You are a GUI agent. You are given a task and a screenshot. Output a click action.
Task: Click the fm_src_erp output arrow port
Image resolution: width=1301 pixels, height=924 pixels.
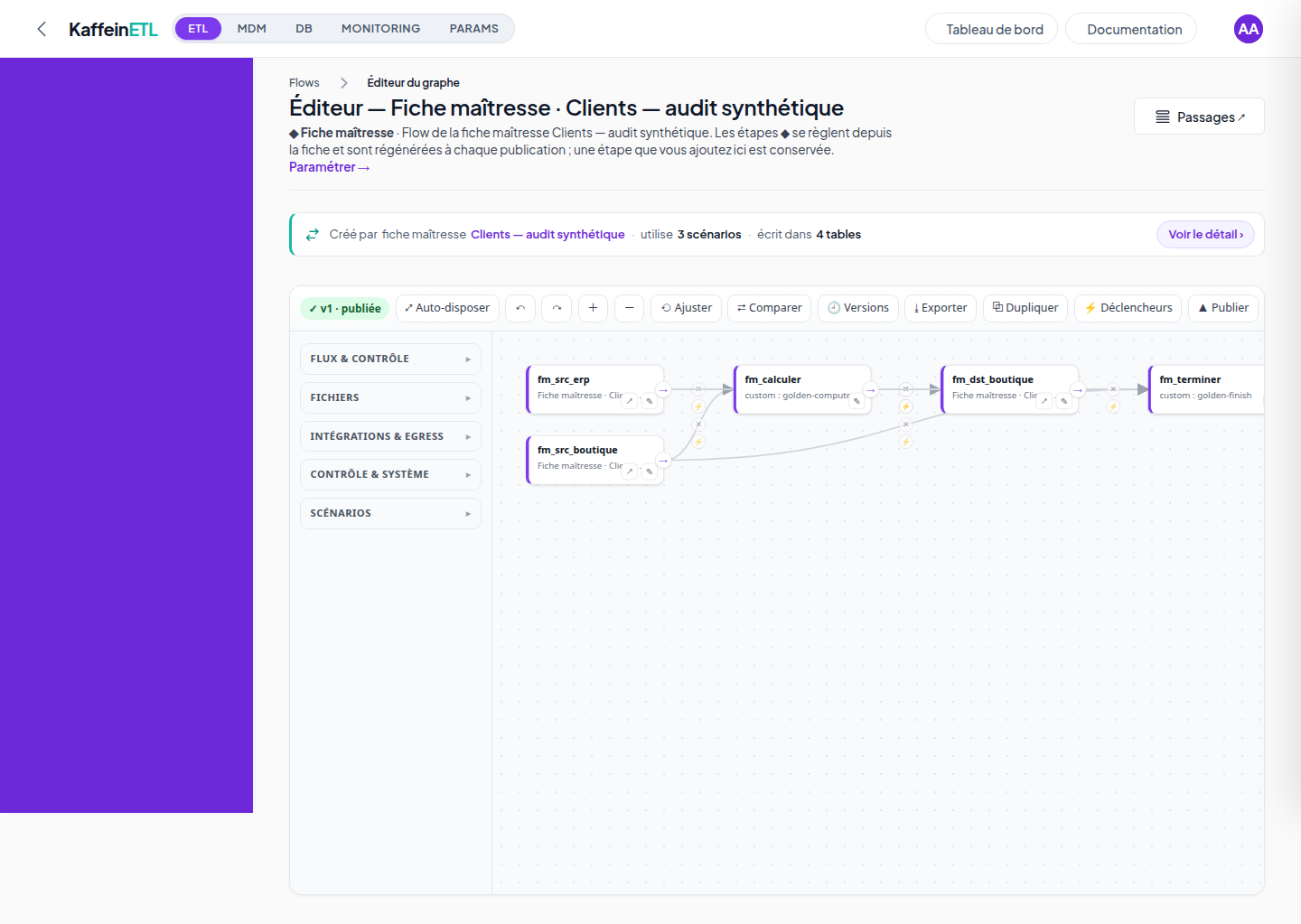point(663,390)
